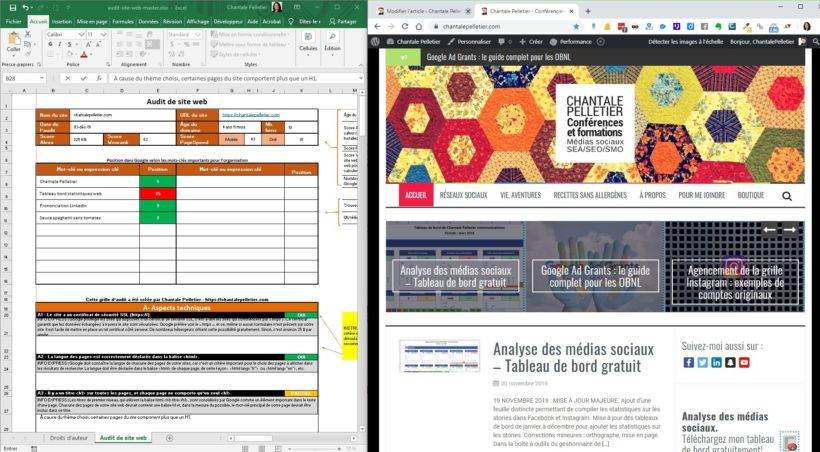Open RECETTES SANS ALLERGÈNES nav item
This screenshot has width=820, height=452.
(590, 195)
